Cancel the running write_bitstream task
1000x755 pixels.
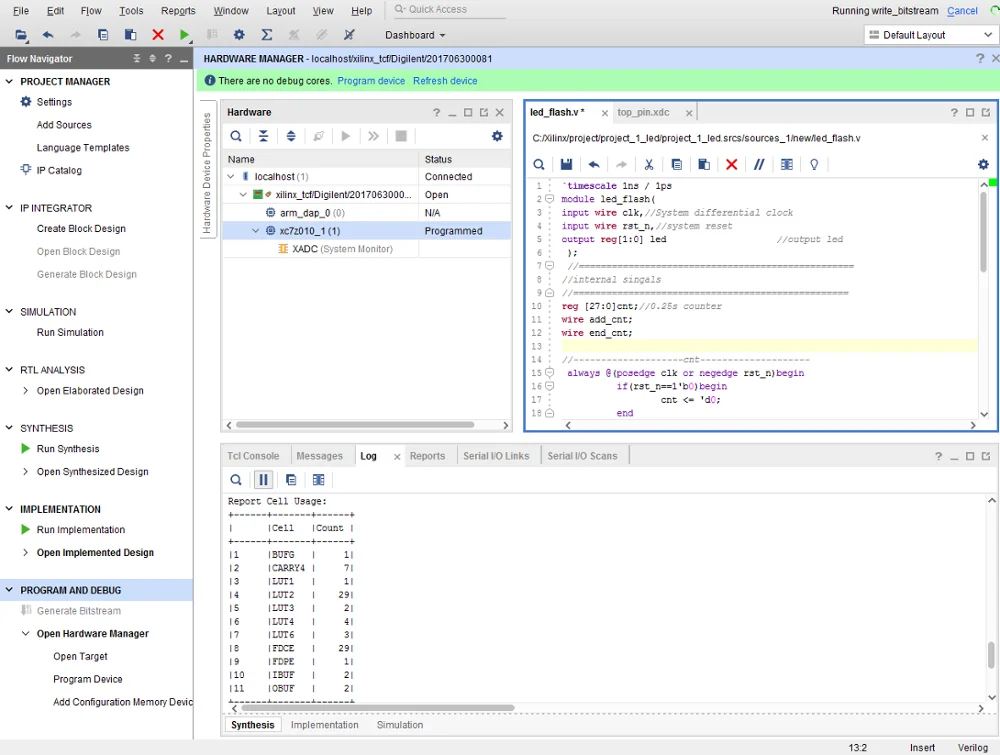click(962, 11)
